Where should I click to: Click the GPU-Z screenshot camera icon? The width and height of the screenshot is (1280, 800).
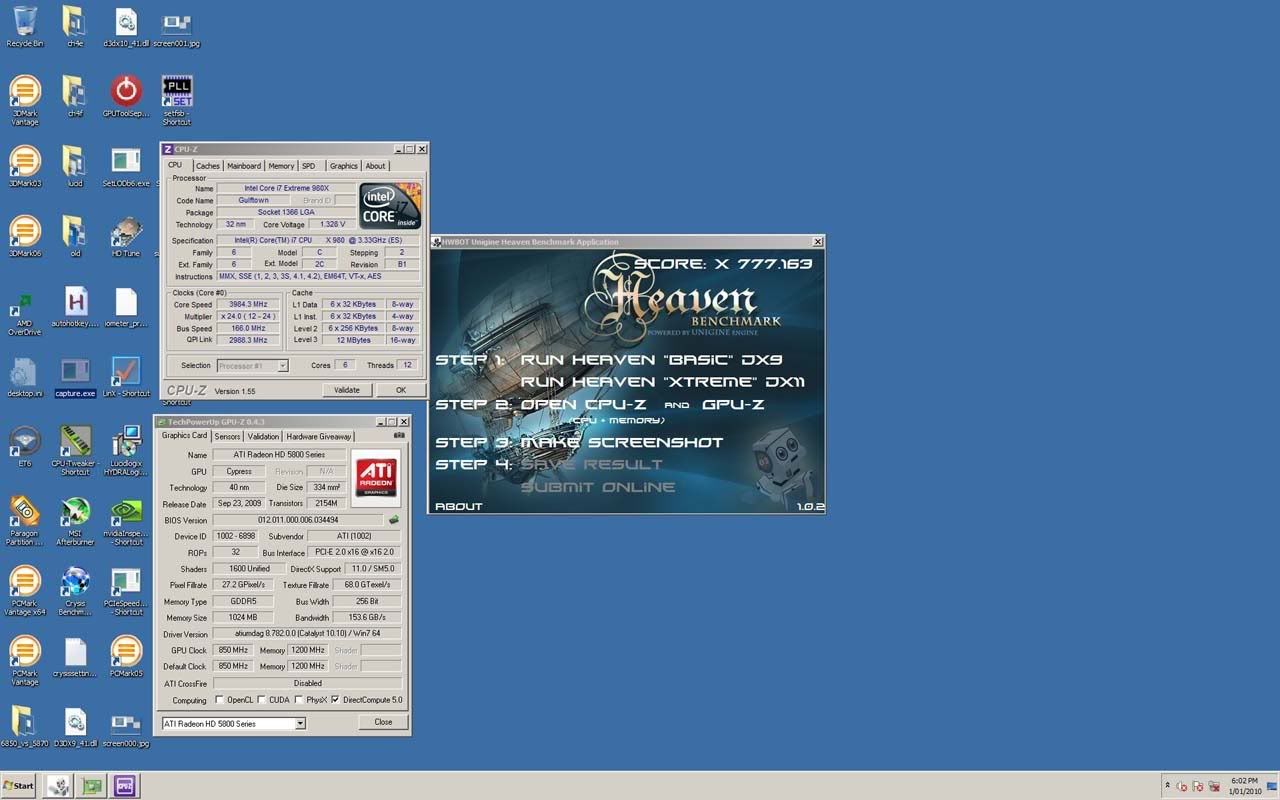click(x=399, y=436)
